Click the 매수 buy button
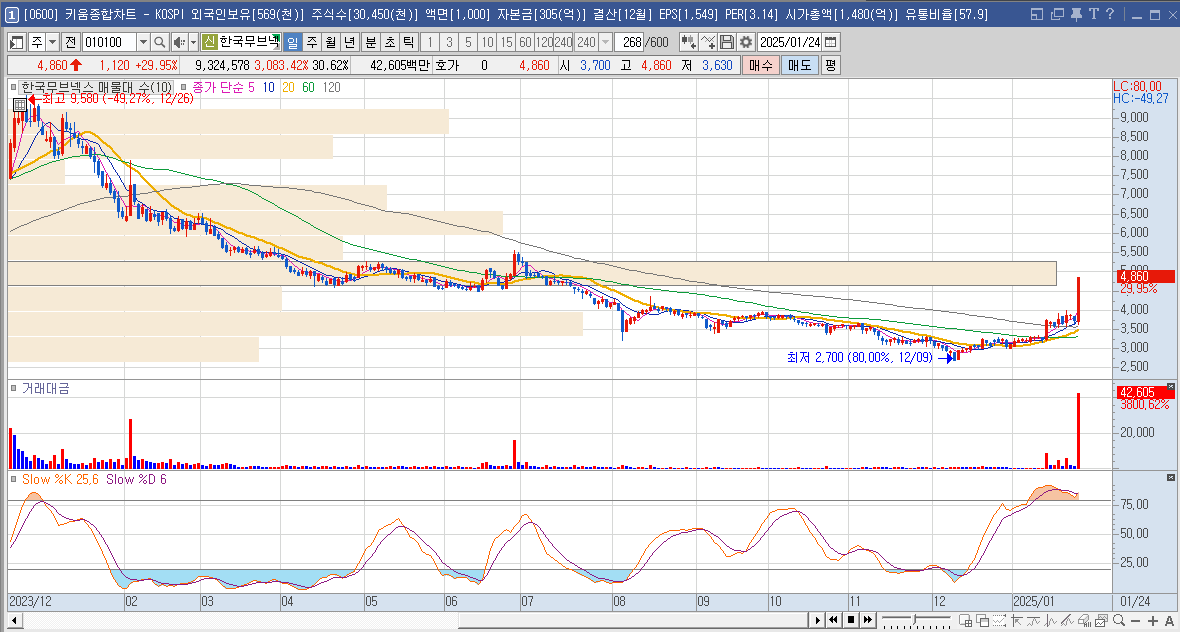1180x632 pixels. pyautogui.click(x=759, y=65)
